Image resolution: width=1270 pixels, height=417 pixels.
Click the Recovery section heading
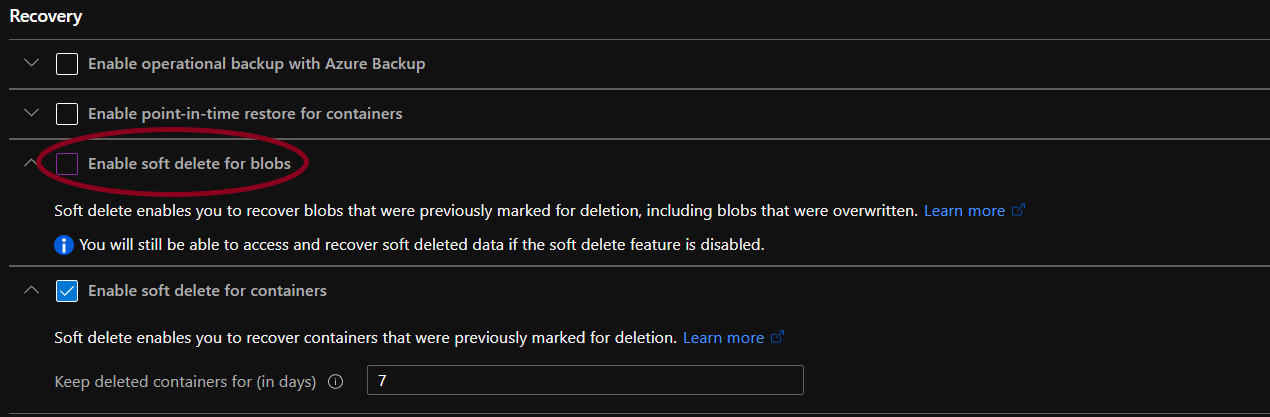pos(46,16)
